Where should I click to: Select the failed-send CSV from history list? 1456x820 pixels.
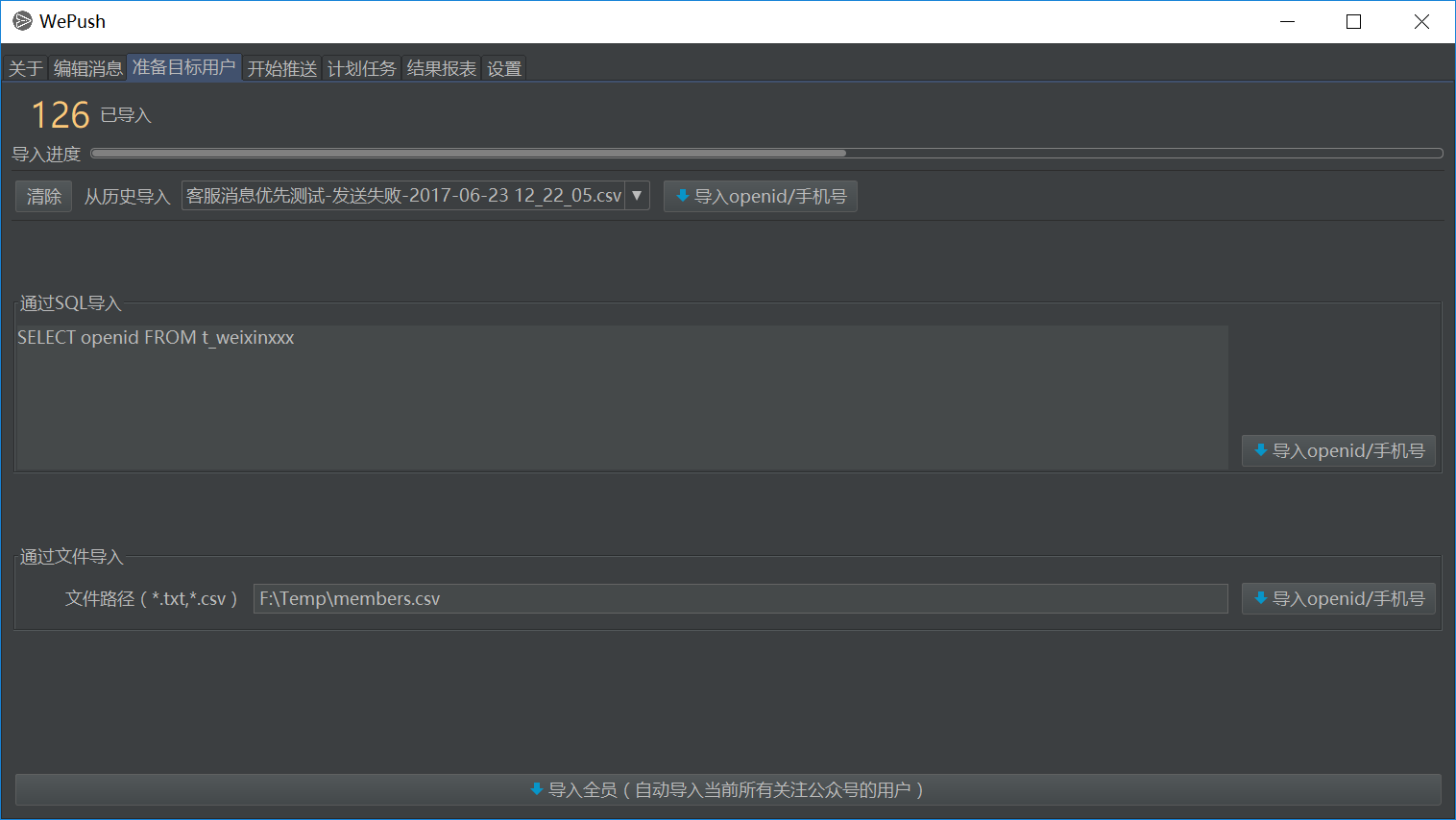(x=403, y=195)
